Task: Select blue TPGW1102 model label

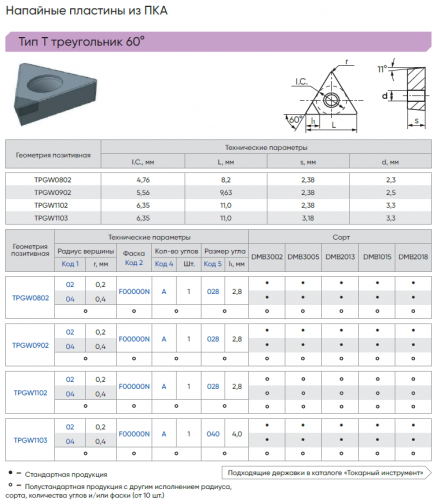Action: click(31, 393)
